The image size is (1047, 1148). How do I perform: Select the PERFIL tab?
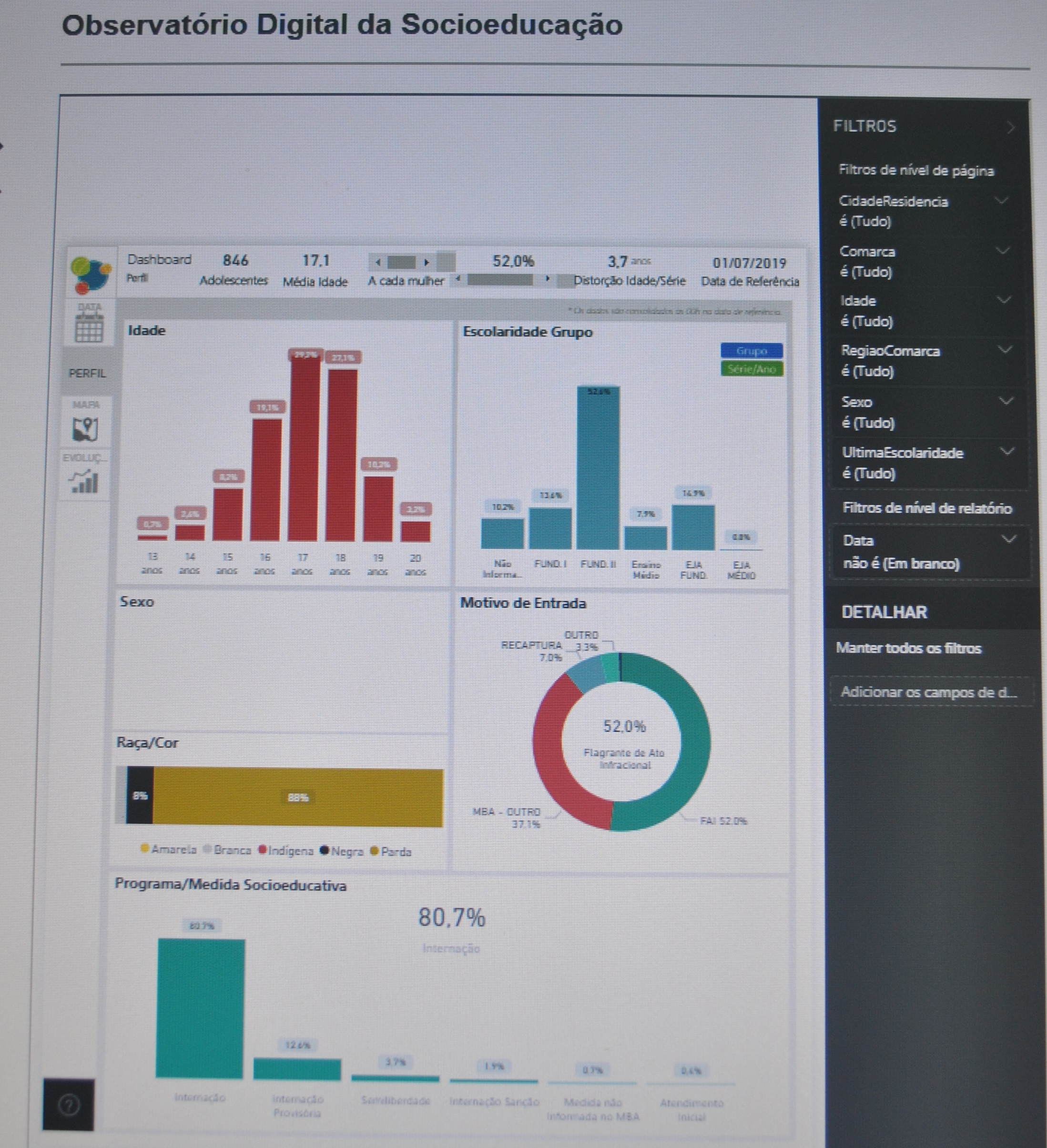[87, 373]
